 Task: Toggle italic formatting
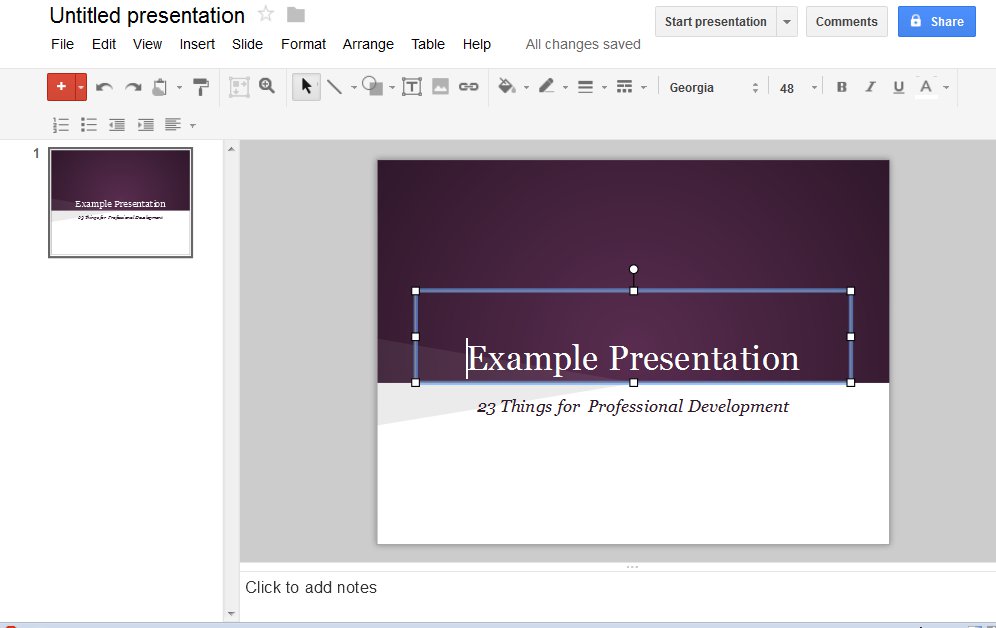click(x=870, y=87)
